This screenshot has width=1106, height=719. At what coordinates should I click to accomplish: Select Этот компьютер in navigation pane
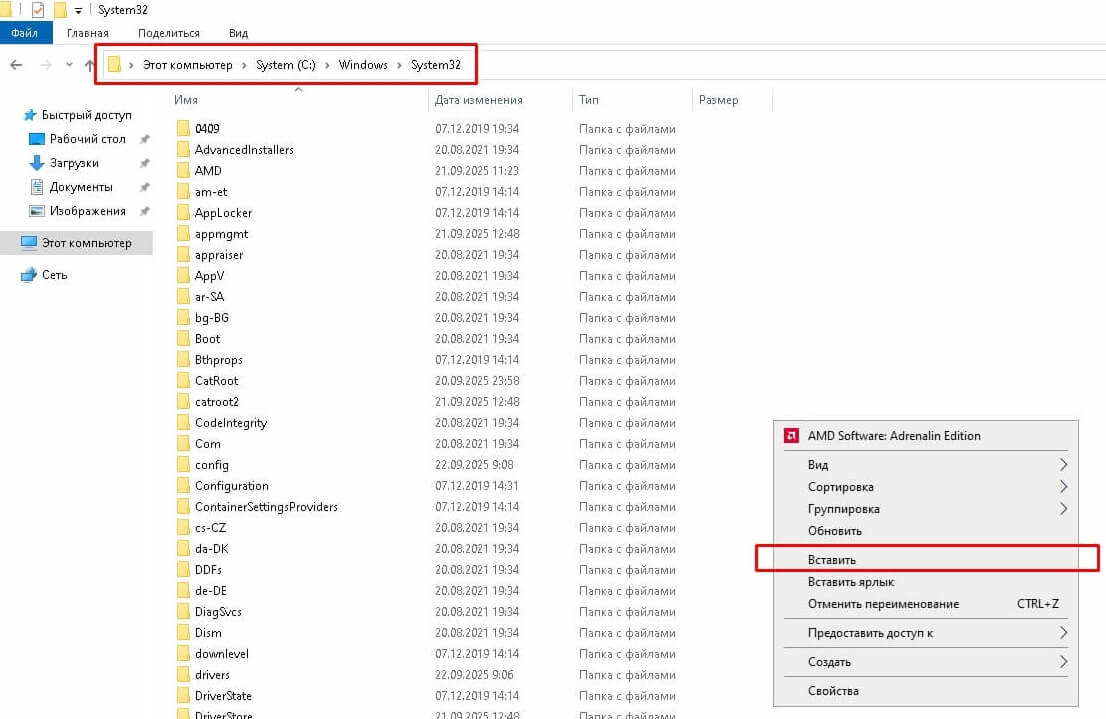(86, 243)
